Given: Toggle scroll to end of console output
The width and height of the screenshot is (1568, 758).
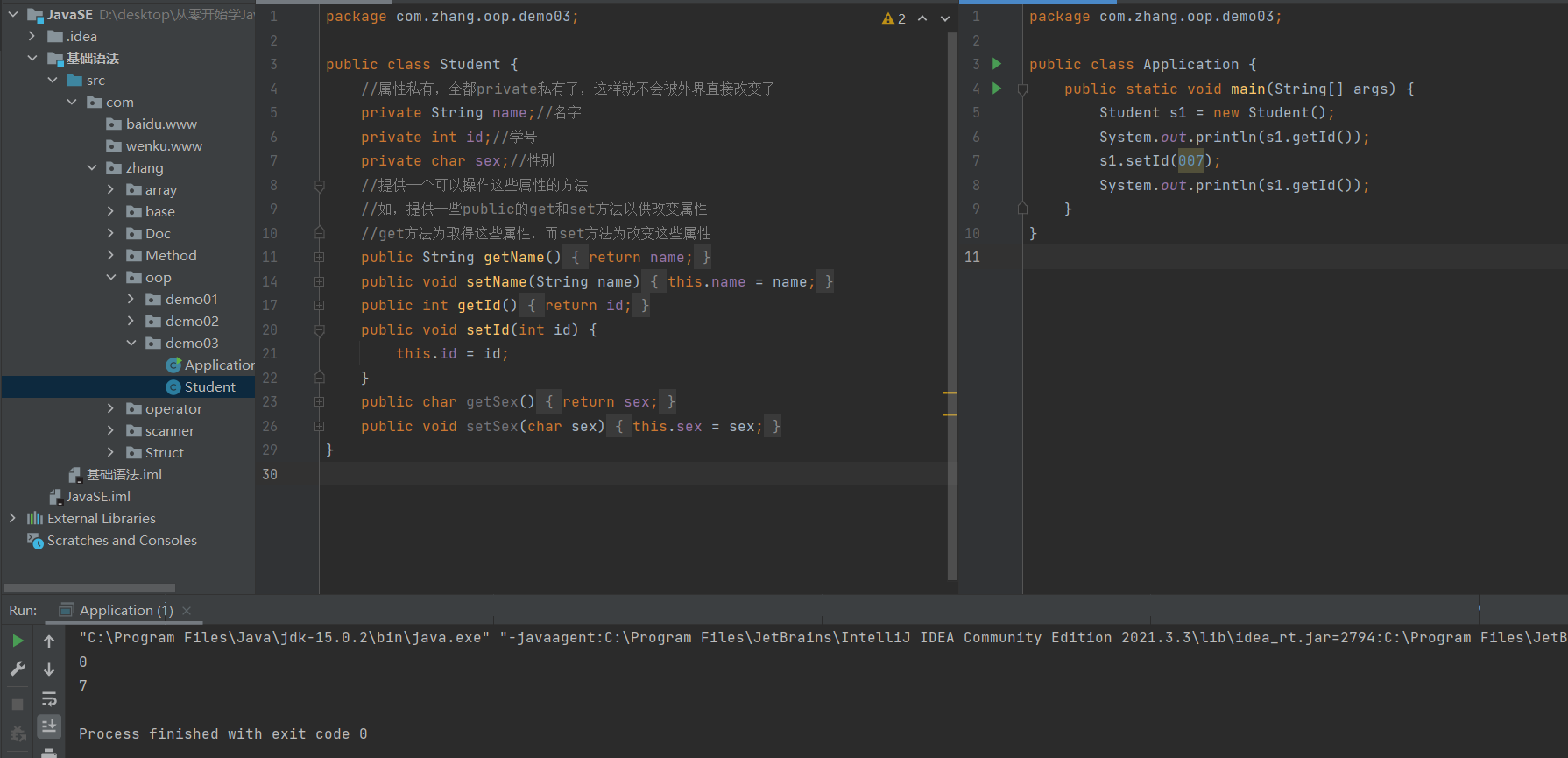Looking at the screenshot, I should (49, 726).
